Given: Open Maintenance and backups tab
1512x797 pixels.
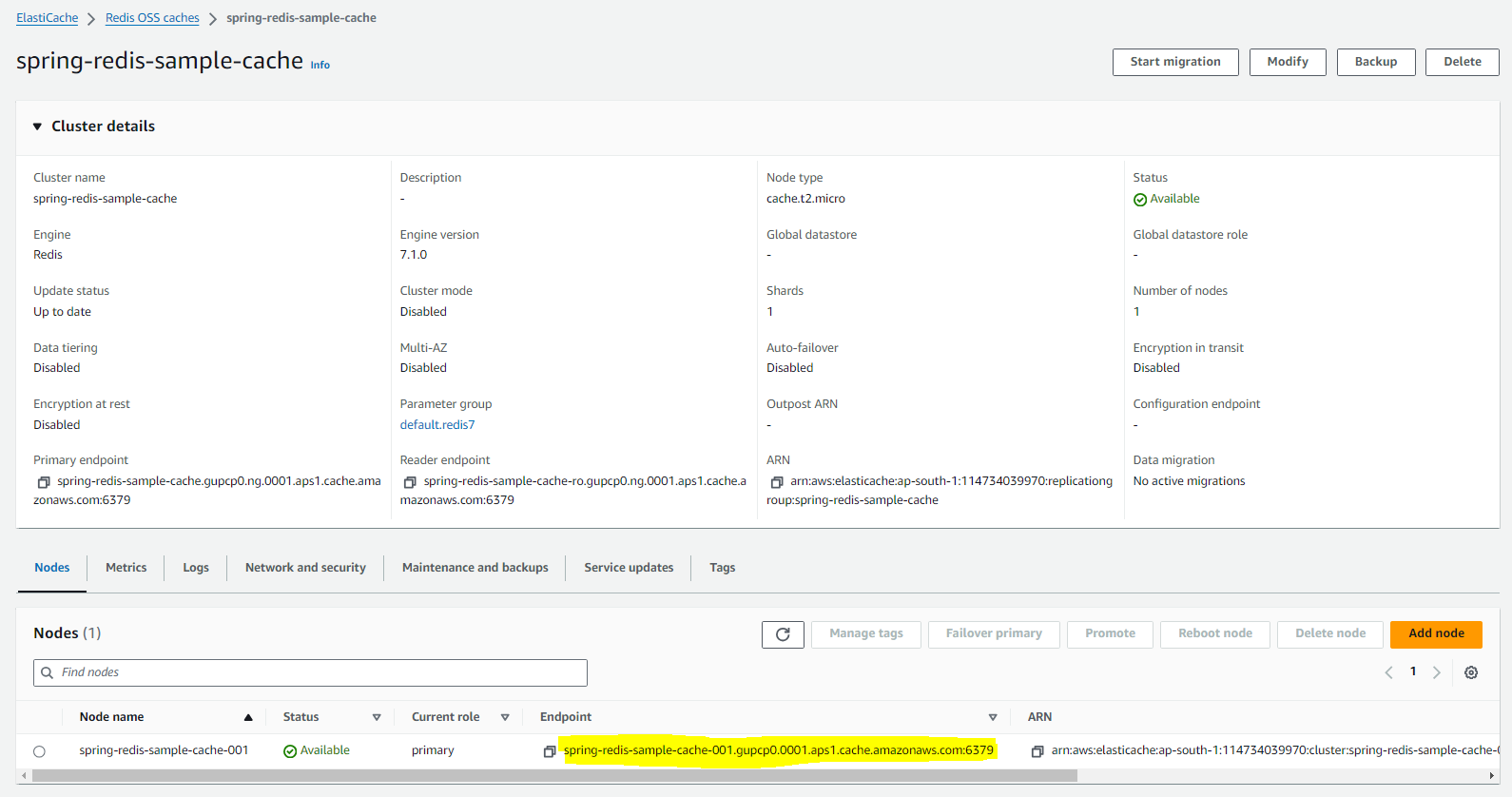Looking at the screenshot, I should click(475, 568).
